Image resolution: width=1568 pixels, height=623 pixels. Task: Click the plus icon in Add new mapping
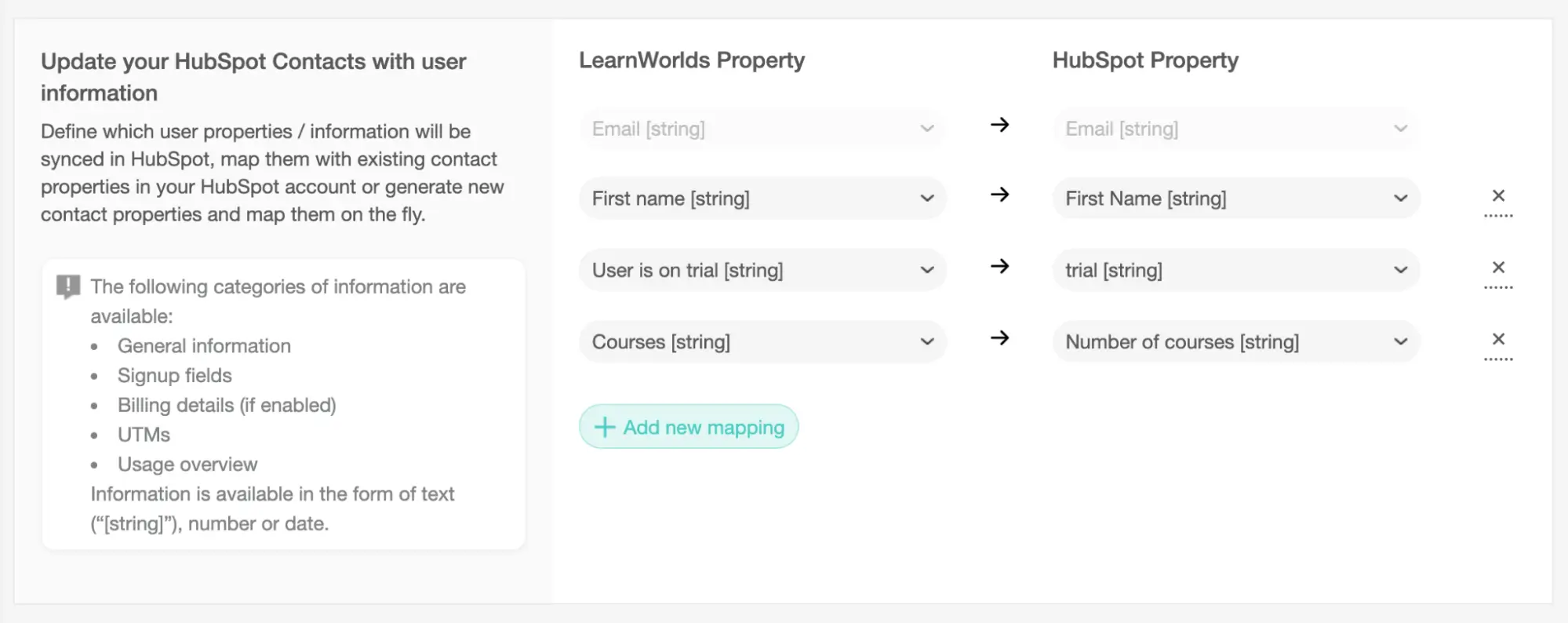pos(604,427)
